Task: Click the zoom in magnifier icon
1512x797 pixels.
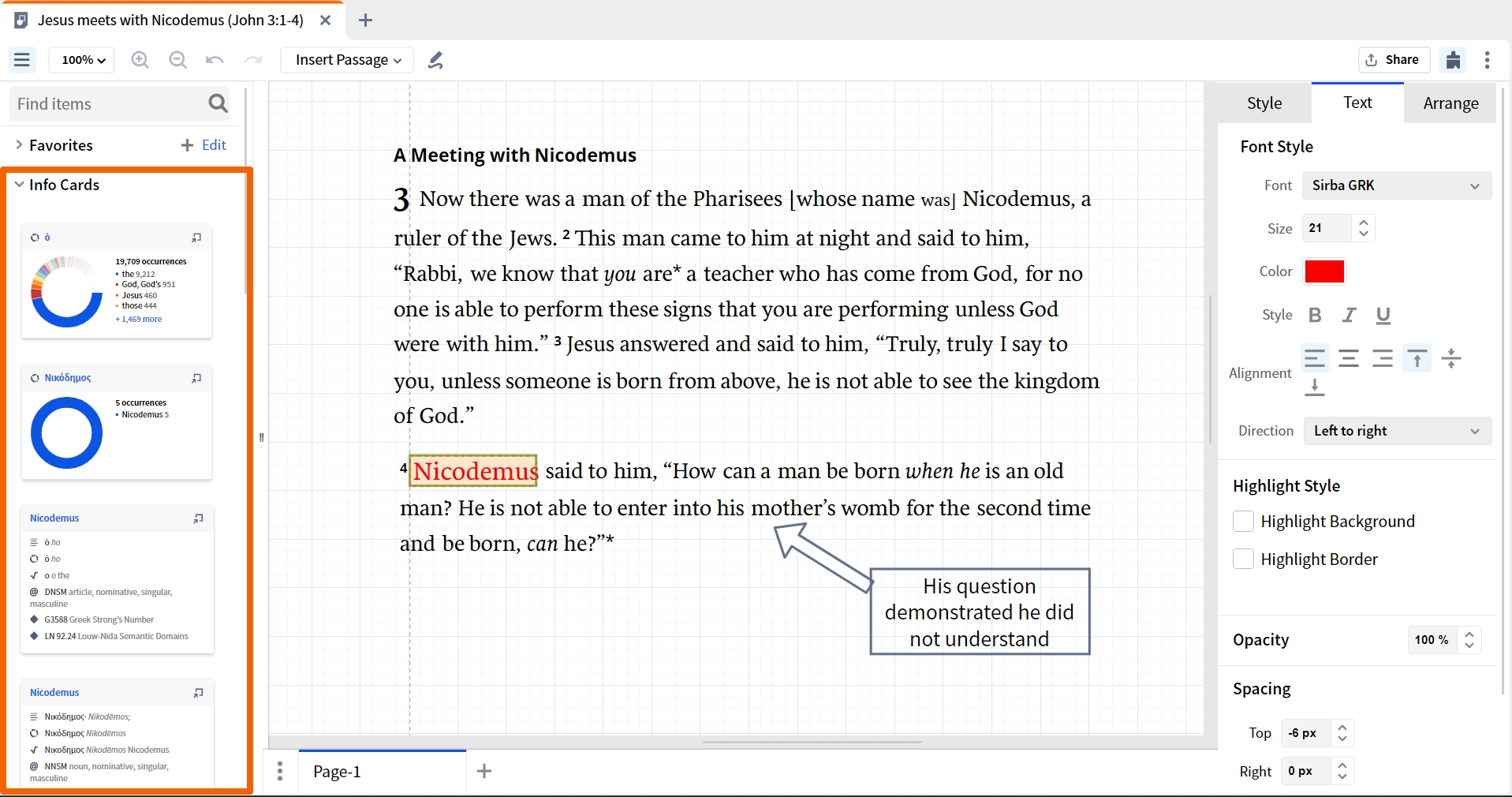Action: (x=140, y=60)
